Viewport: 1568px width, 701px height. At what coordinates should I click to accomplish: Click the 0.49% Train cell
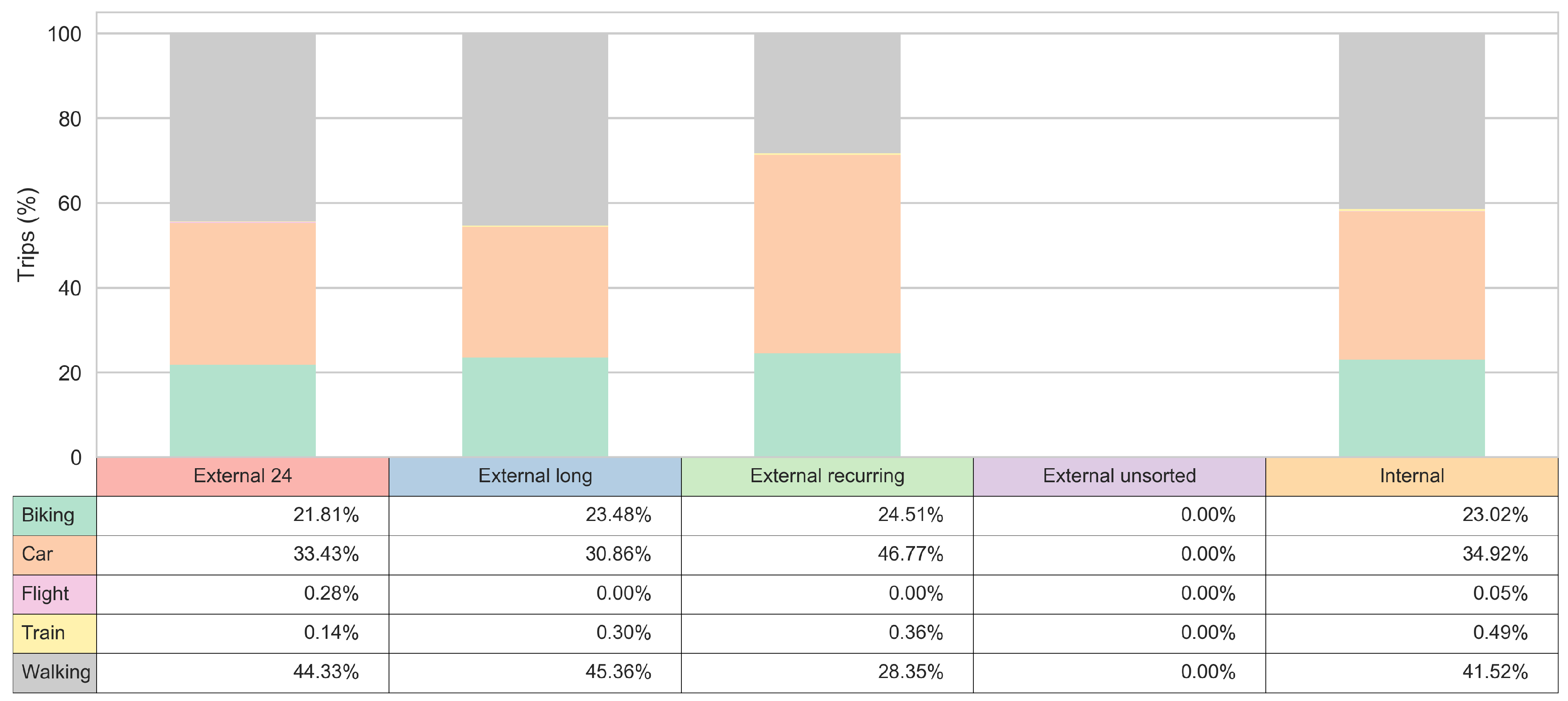(x=1411, y=633)
